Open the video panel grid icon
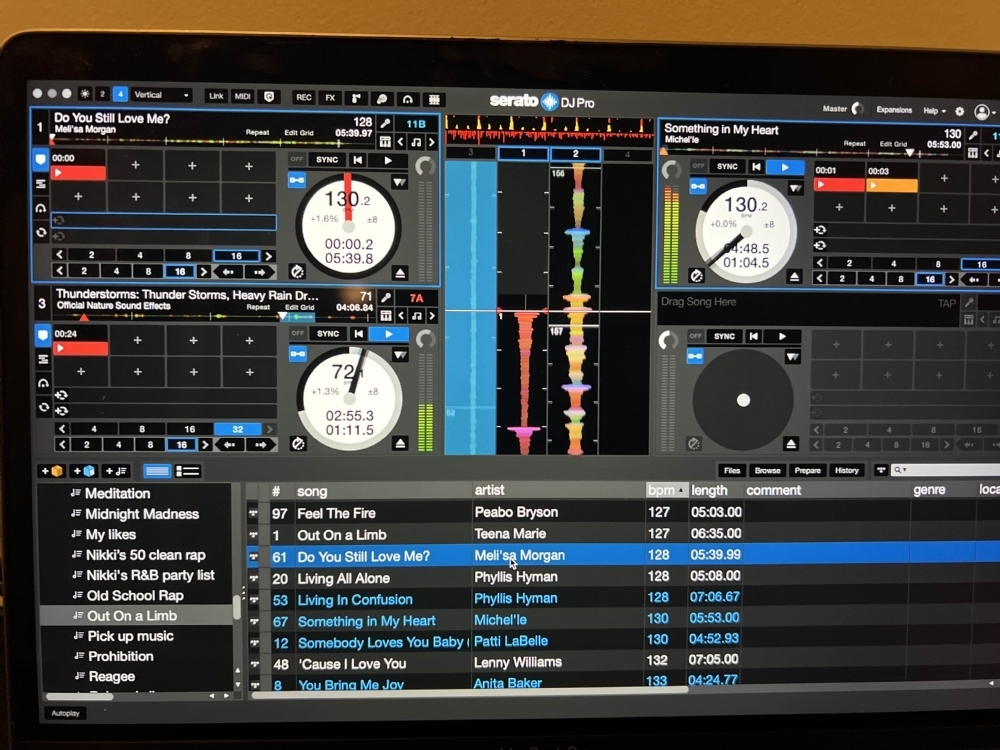1000x750 pixels. point(434,99)
